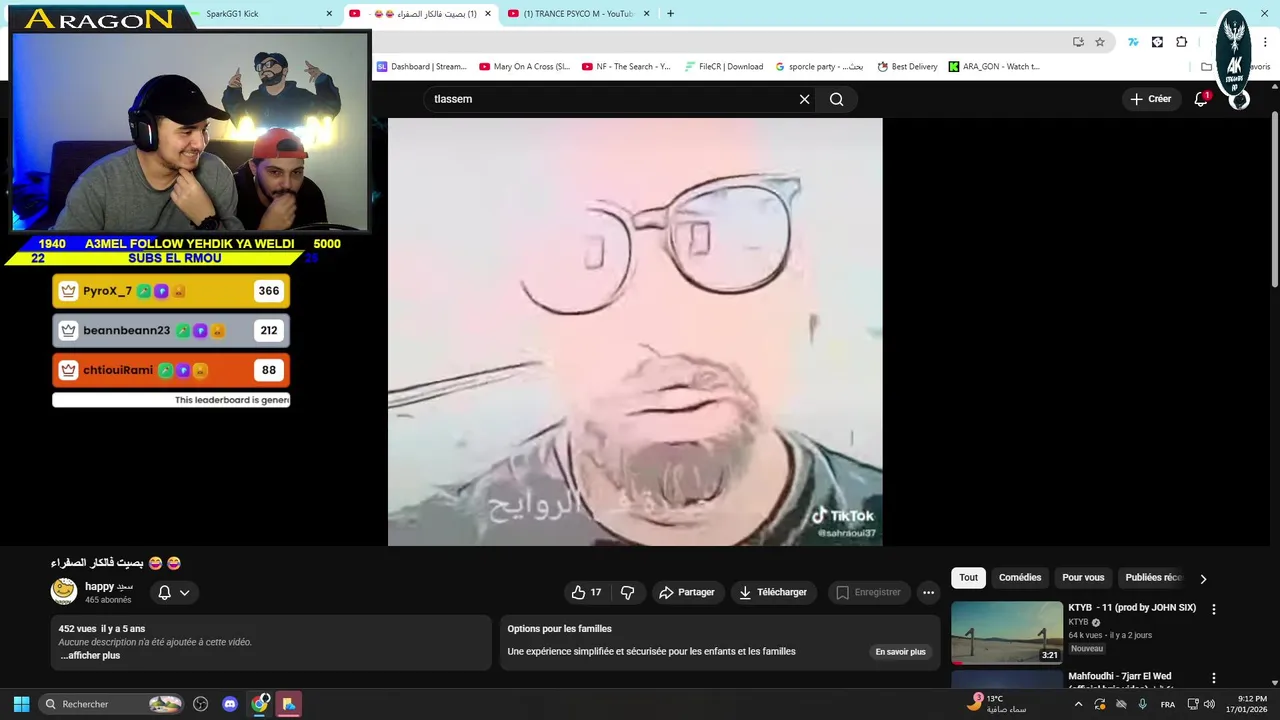Image resolution: width=1280 pixels, height=720 pixels.
Task: Bookmark this page with star icon
Action: point(1100,42)
